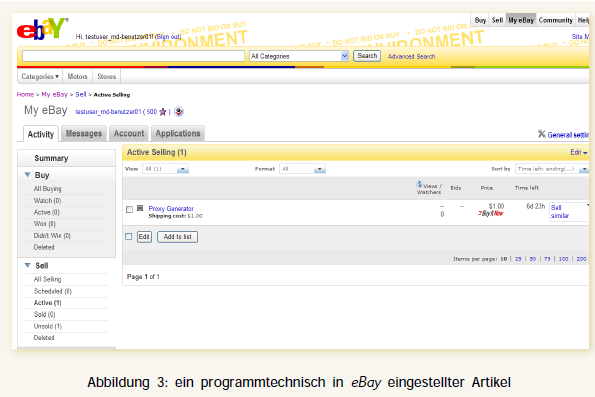Switch to the Messages tab

[83, 133]
